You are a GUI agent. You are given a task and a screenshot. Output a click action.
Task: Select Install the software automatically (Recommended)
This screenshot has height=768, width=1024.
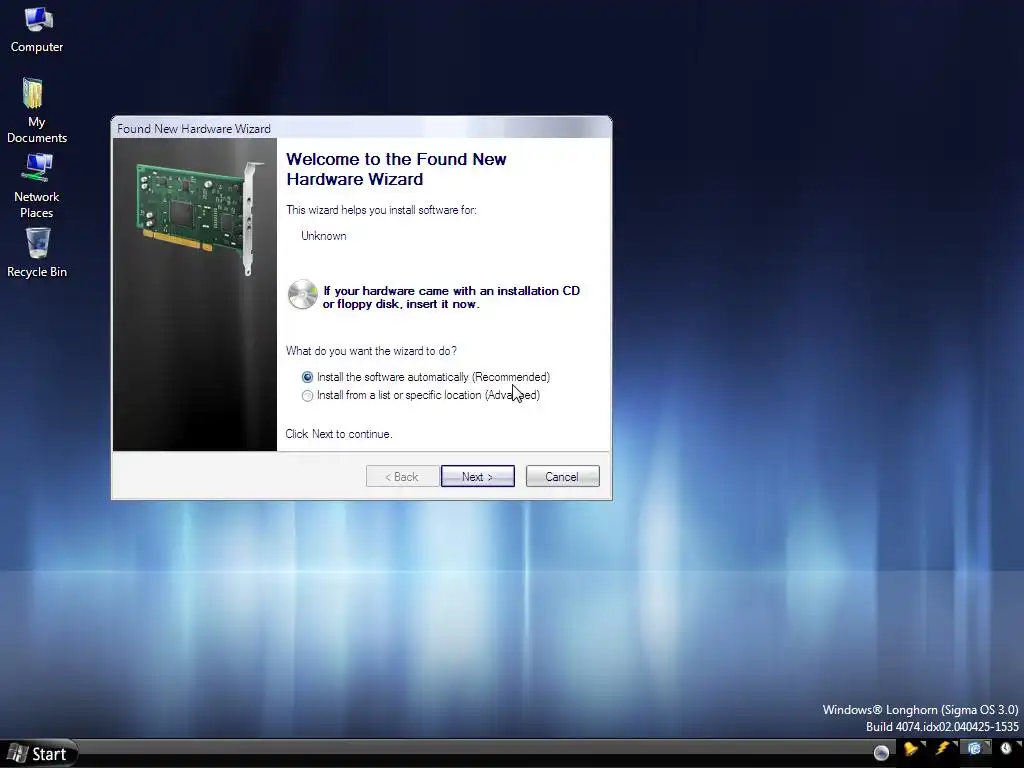tap(426, 377)
